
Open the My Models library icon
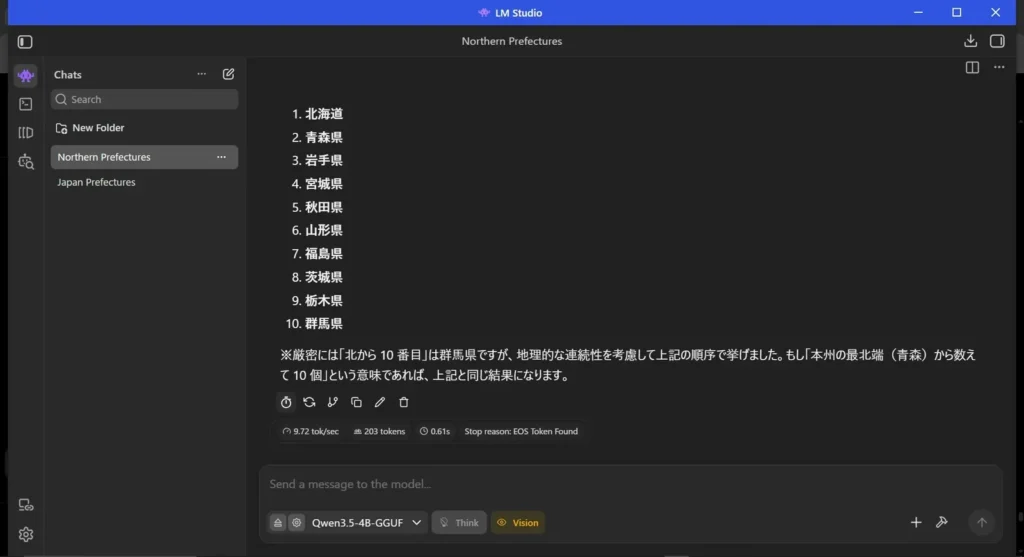[25, 133]
